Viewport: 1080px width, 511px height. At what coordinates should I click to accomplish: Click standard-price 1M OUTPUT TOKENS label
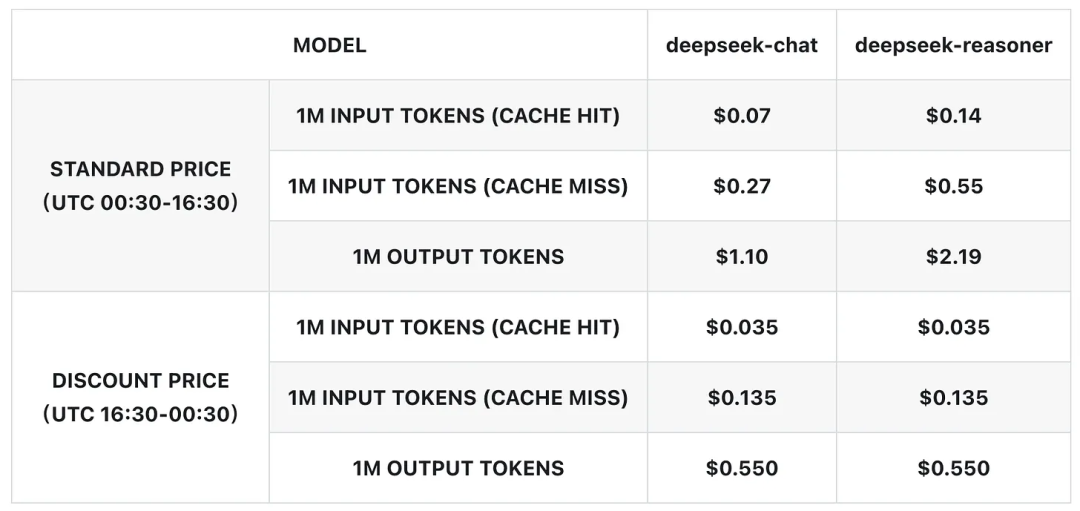[x=458, y=257]
